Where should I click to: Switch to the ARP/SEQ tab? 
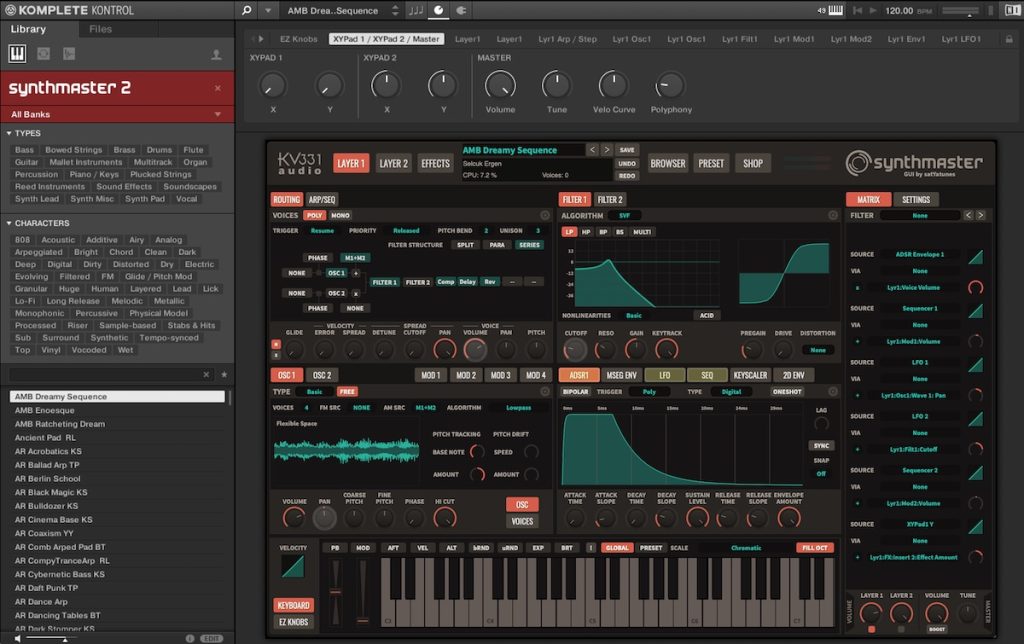(x=321, y=199)
